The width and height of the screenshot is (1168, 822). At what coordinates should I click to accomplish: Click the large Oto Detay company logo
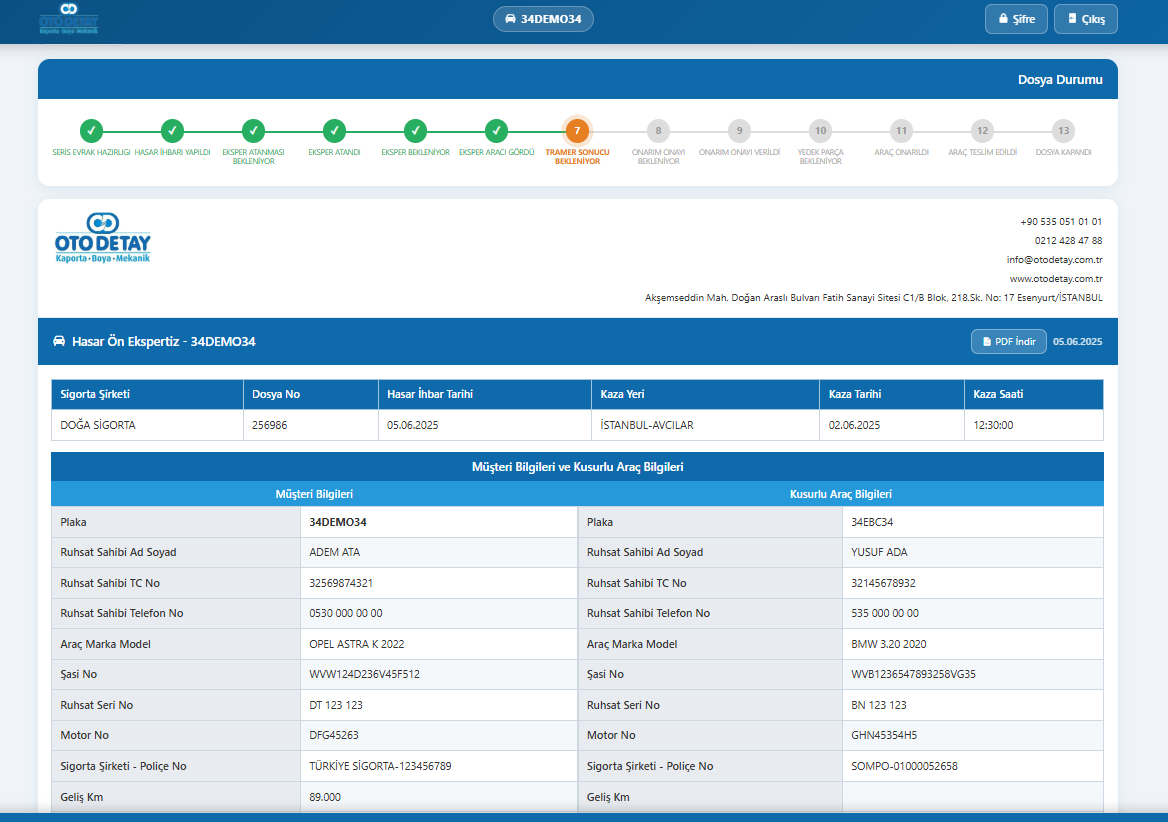coord(103,238)
